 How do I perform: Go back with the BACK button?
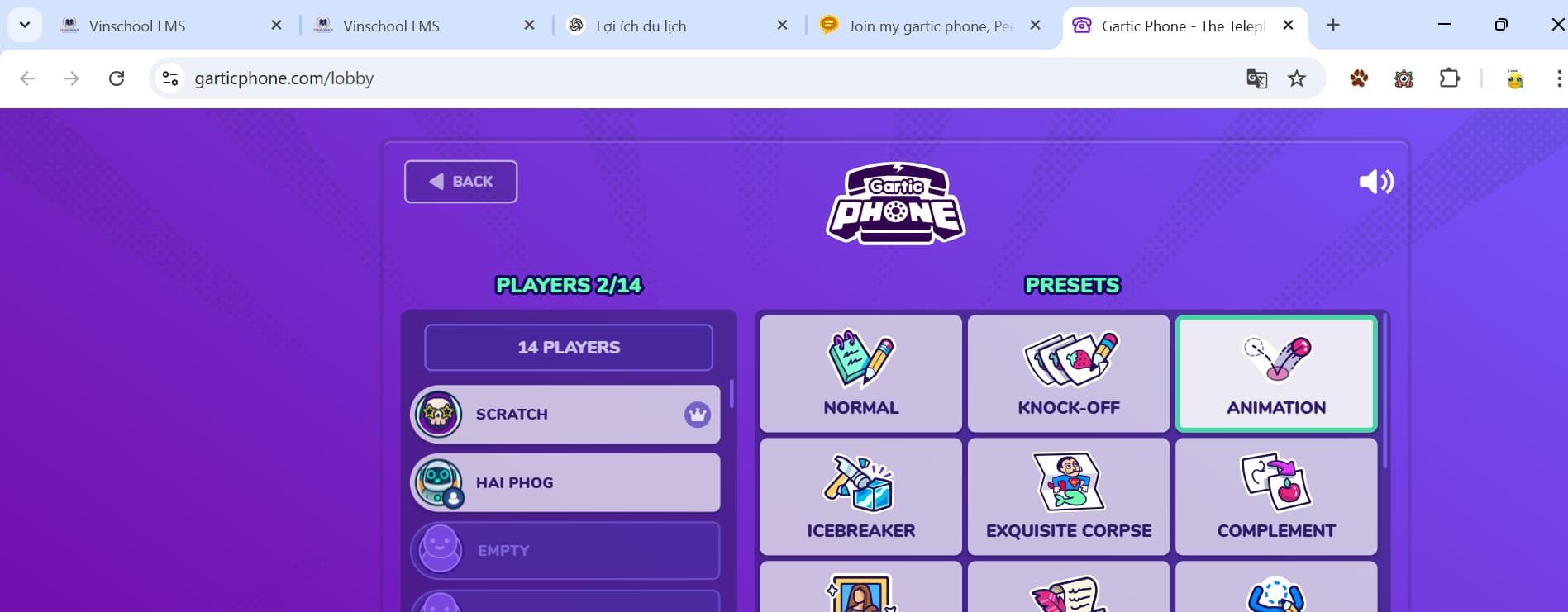coord(460,182)
